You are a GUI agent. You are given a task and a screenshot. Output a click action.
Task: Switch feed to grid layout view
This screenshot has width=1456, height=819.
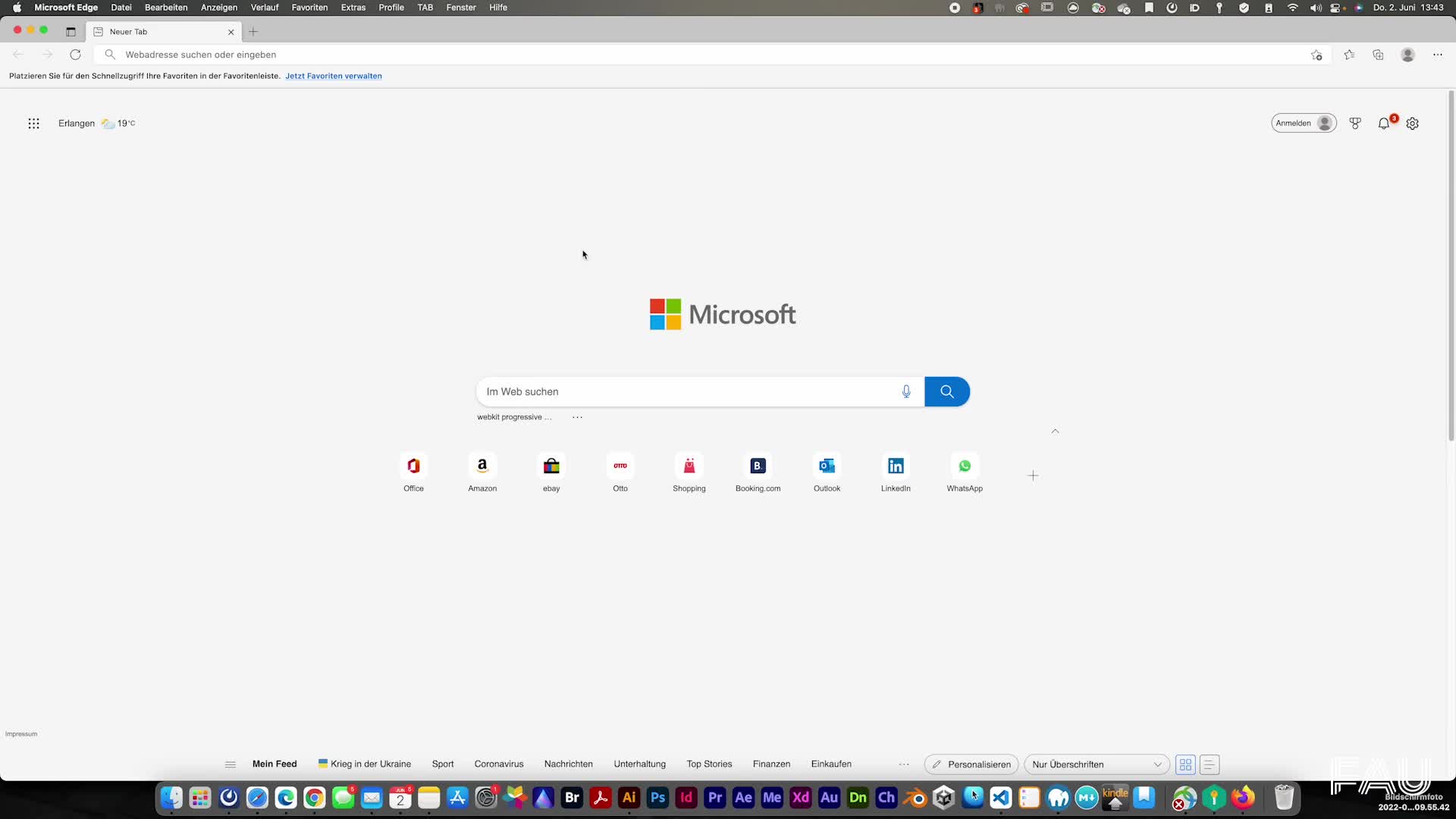click(x=1185, y=764)
